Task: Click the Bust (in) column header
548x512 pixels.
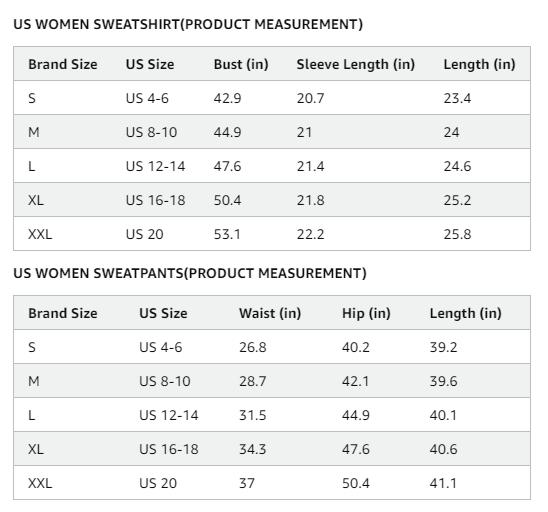Action: click(241, 64)
